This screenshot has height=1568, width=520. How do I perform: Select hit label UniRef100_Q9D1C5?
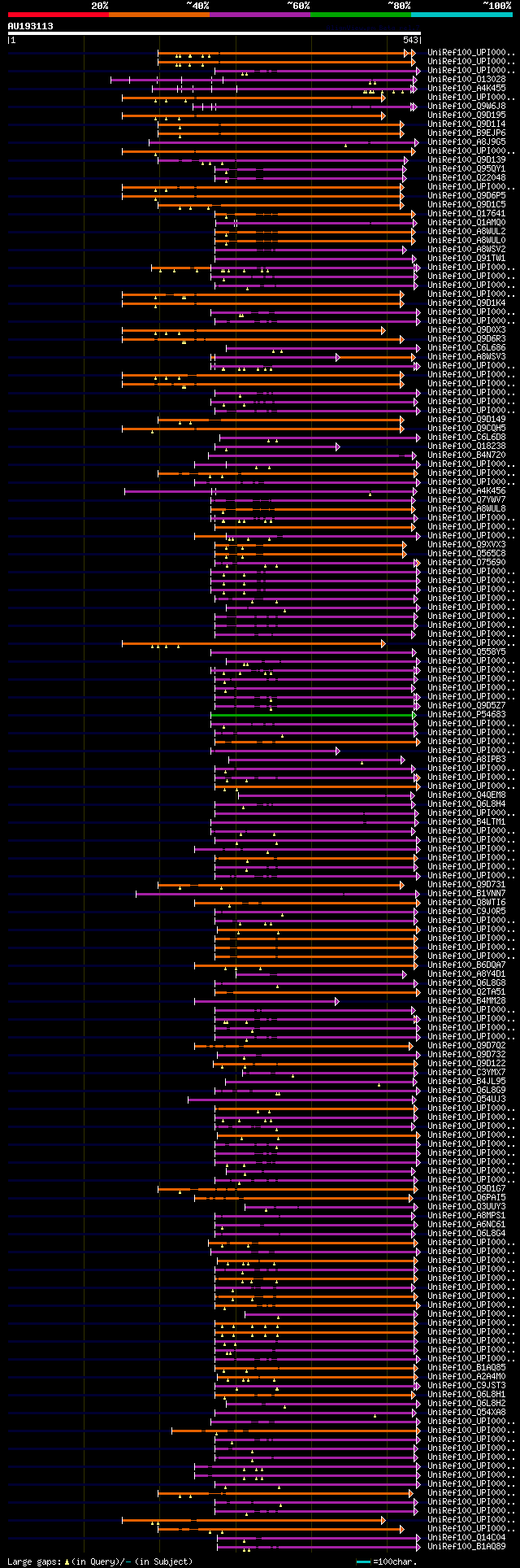tap(466, 204)
